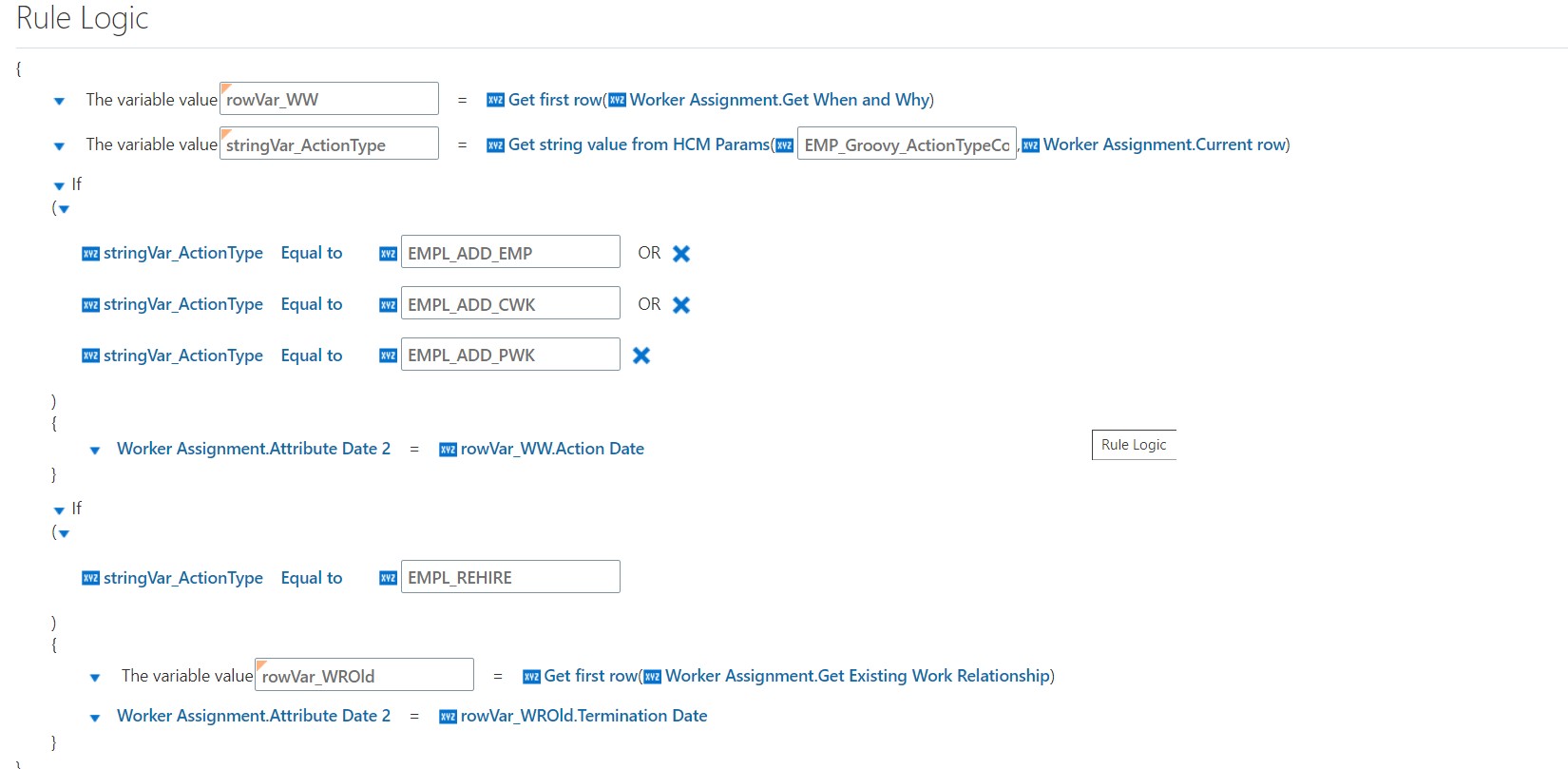Click xyz icon before Worker Assignment.Get Existing Work Relationship
This screenshot has width=1568, height=769.
coord(652,676)
